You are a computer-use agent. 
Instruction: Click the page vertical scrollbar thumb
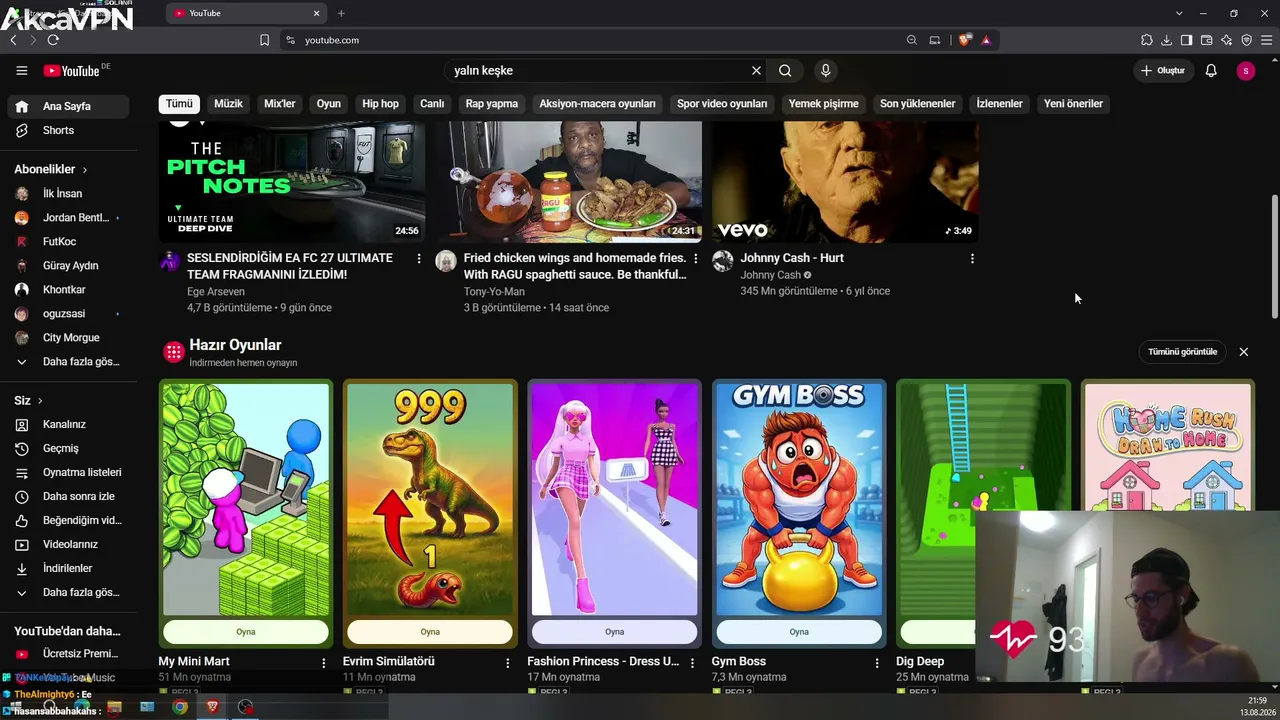1274,257
